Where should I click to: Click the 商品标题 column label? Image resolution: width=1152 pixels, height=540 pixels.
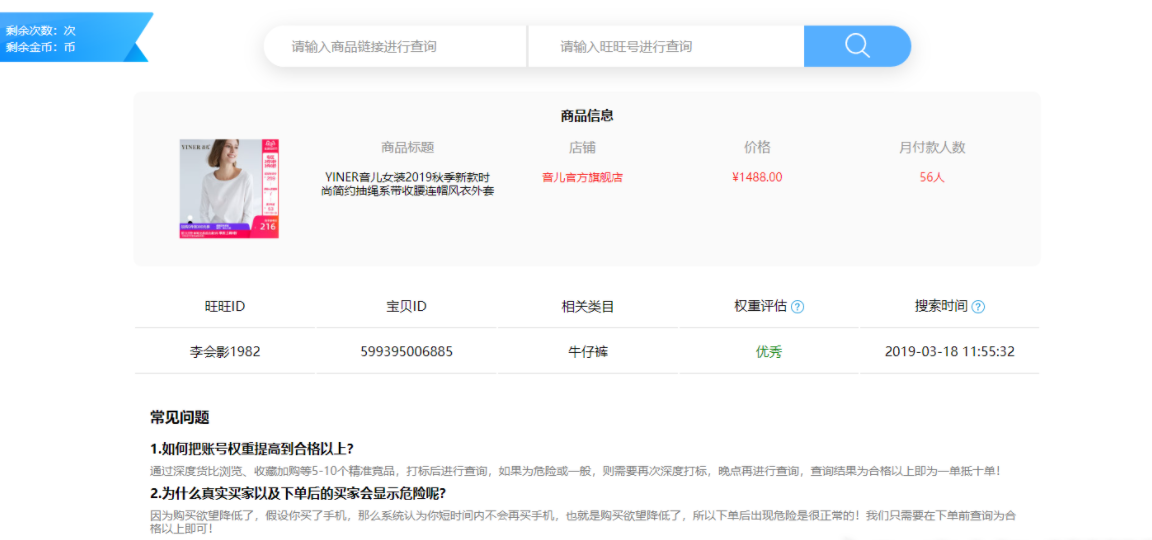(x=408, y=147)
